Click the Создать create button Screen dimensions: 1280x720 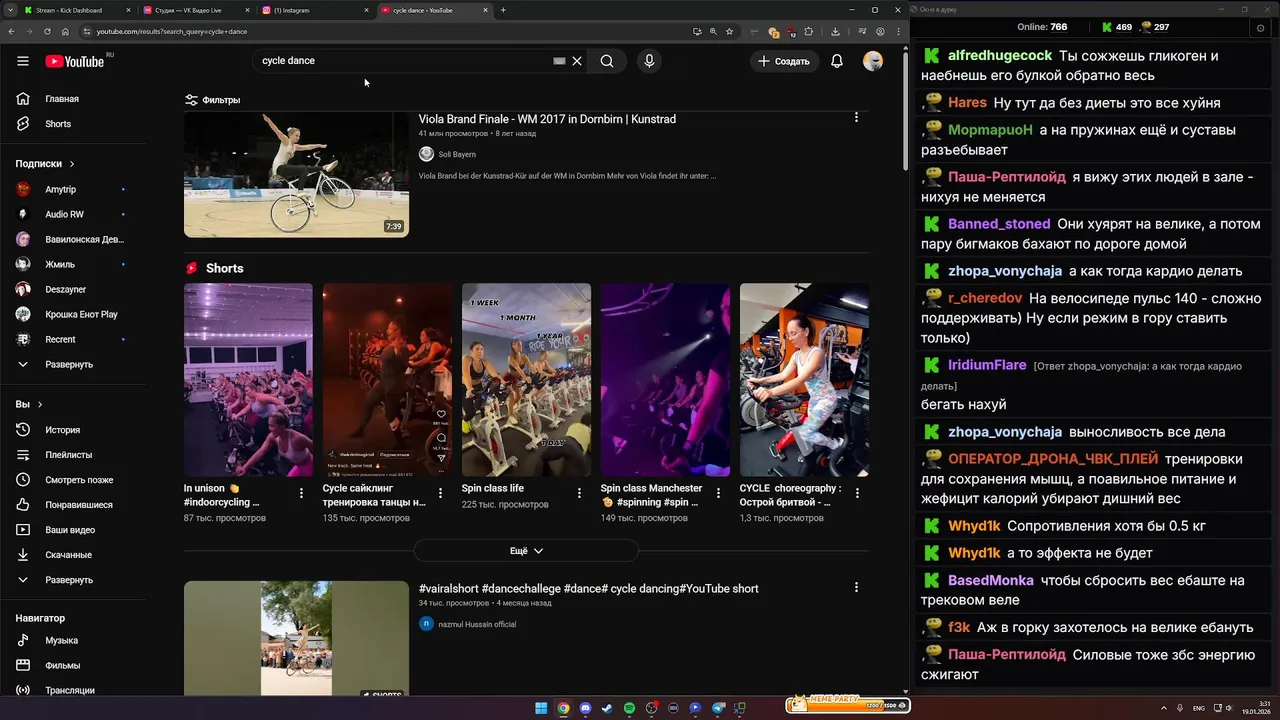(x=784, y=61)
